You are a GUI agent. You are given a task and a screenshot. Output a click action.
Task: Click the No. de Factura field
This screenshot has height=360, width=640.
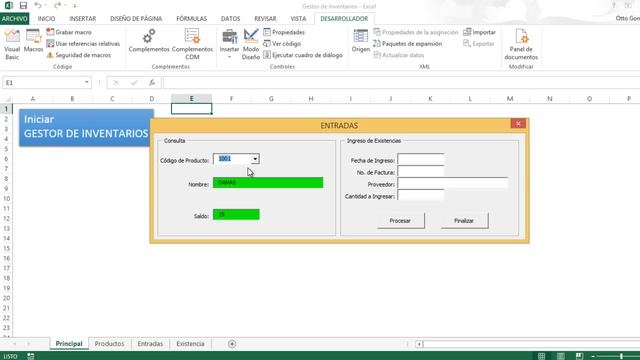tap(421, 171)
